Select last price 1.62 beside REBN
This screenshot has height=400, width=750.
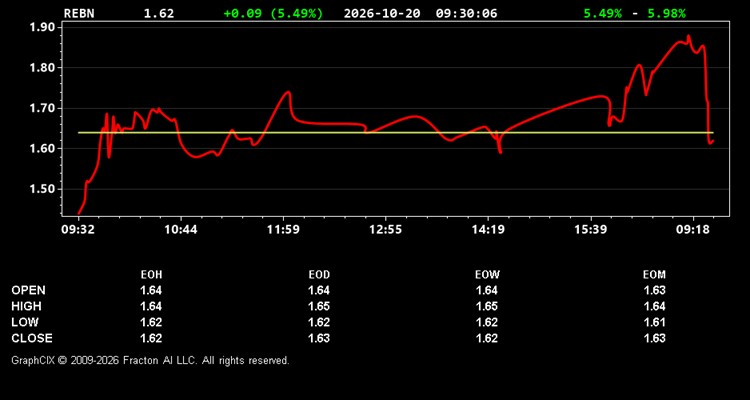159,13
